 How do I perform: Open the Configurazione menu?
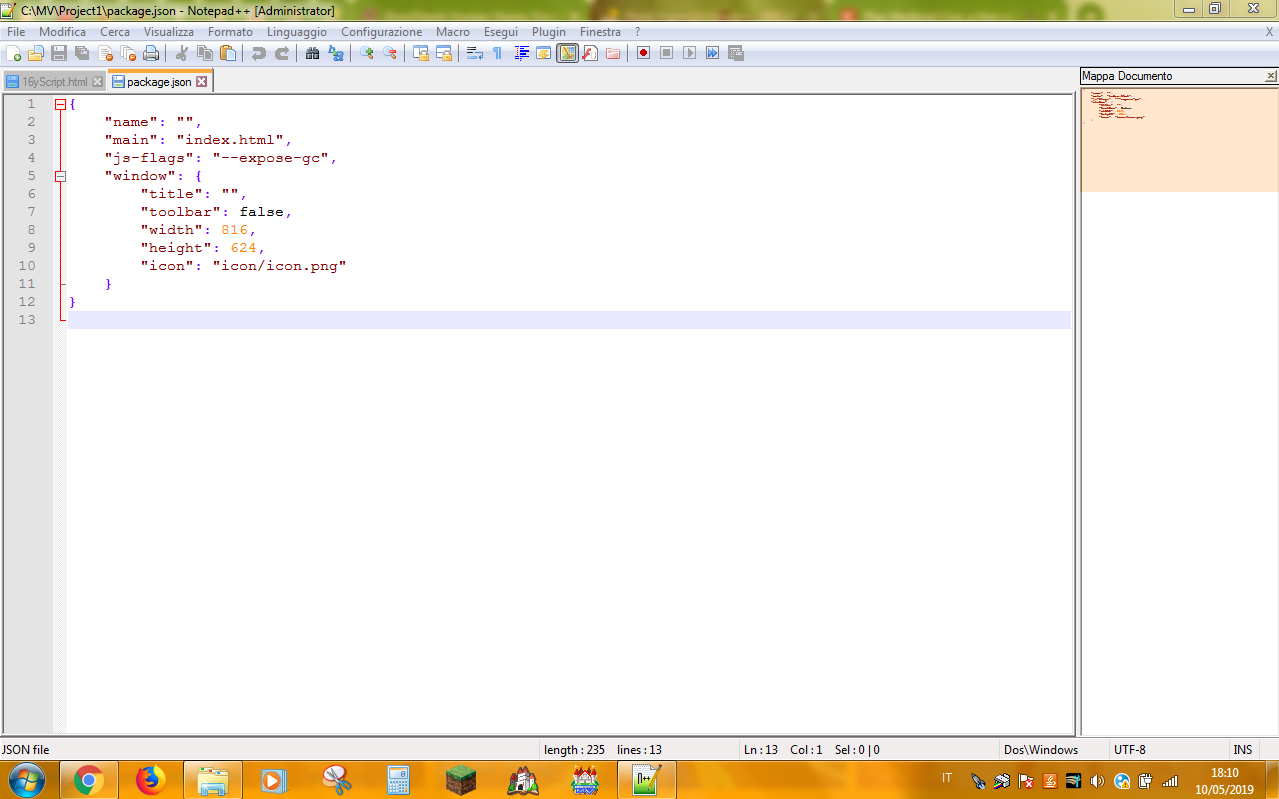pyautogui.click(x=382, y=32)
